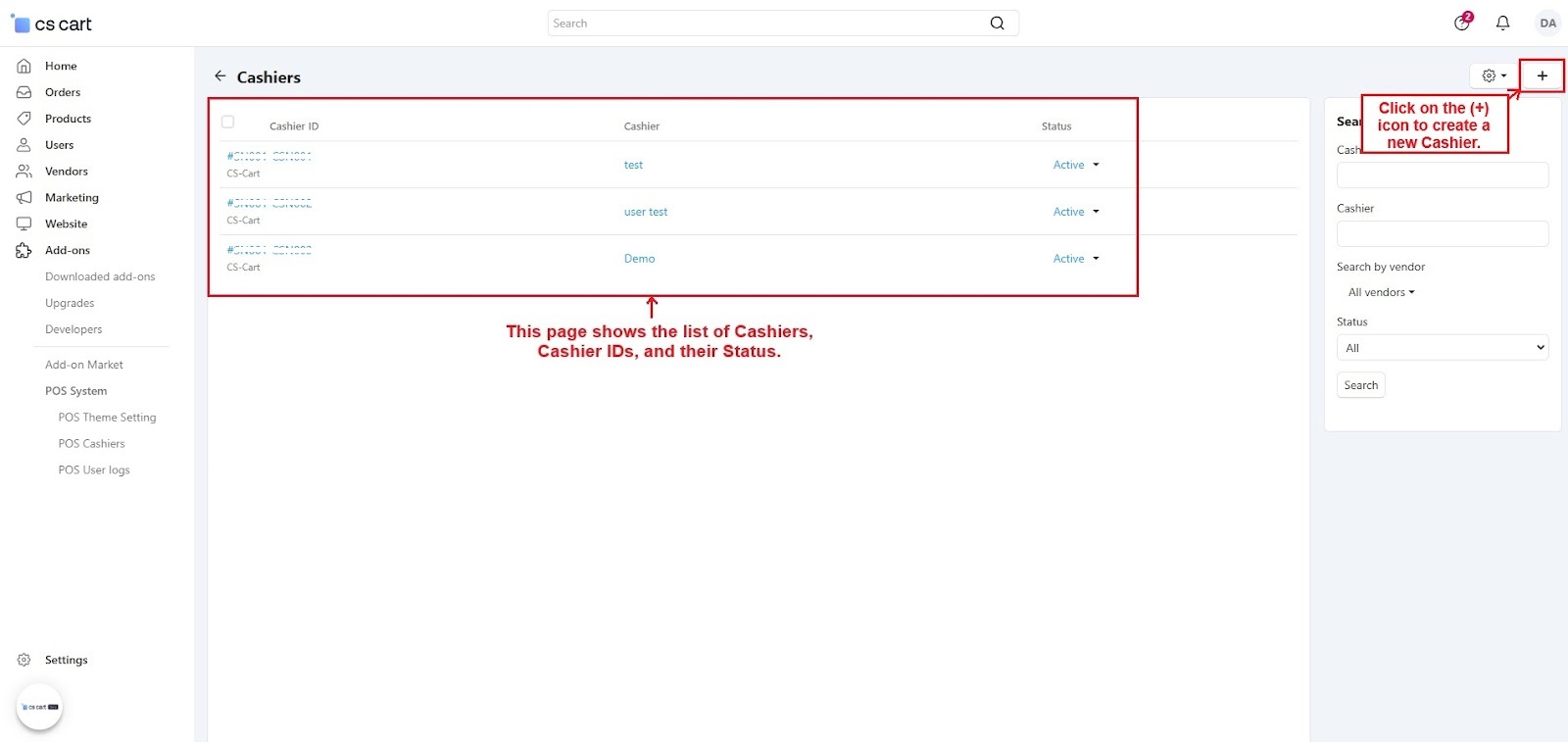Go to POS User logs
Screen dimensions: 1568x742
pos(94,470)
